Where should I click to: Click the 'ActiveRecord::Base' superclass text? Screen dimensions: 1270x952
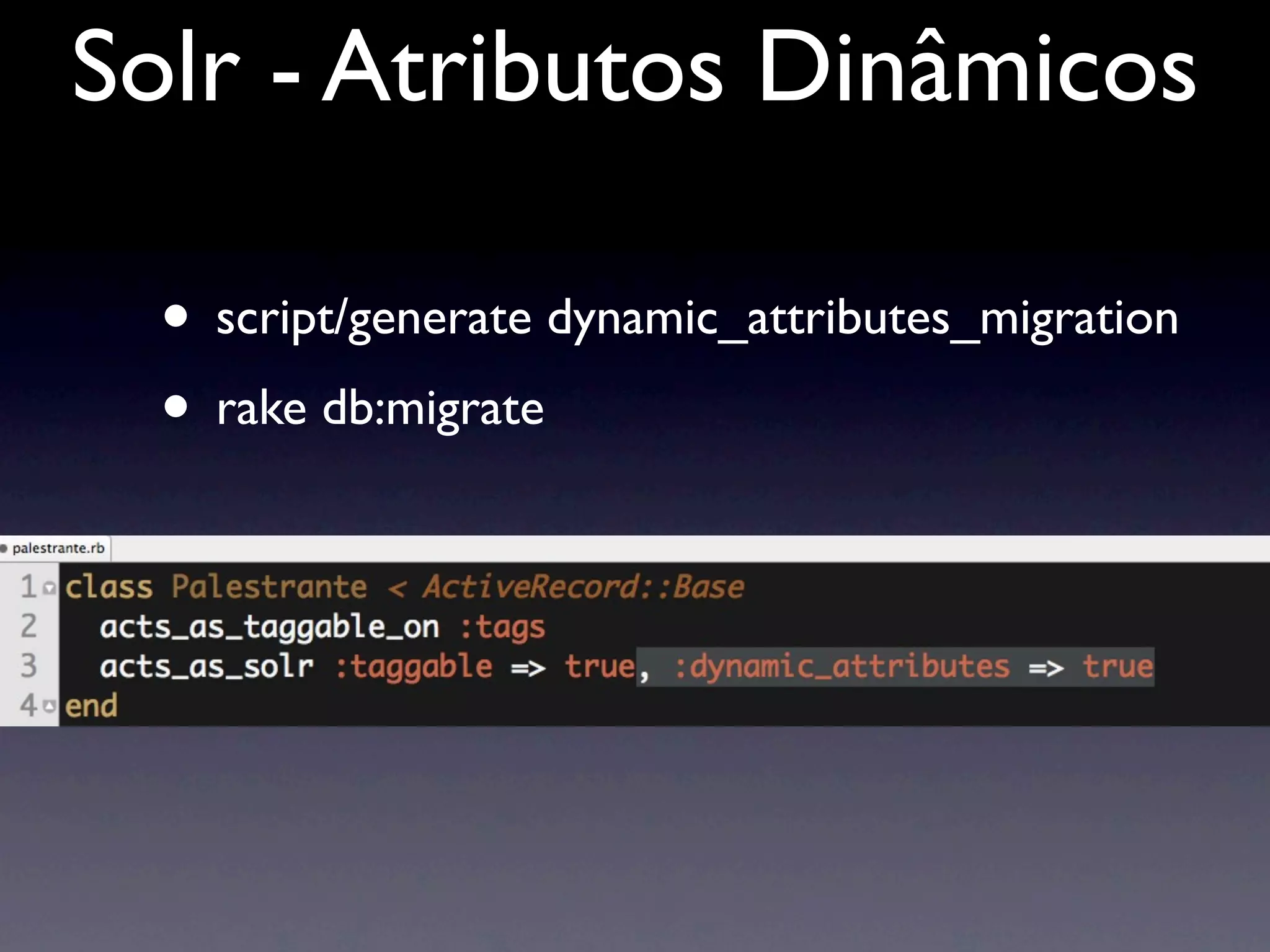coord(583,586)
